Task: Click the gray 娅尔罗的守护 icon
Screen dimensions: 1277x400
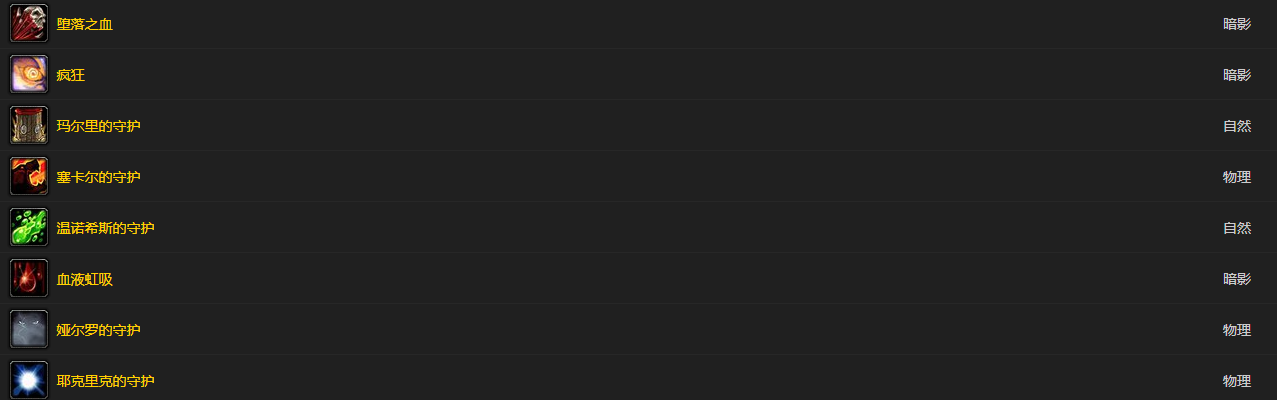Action: pos(29,329)
